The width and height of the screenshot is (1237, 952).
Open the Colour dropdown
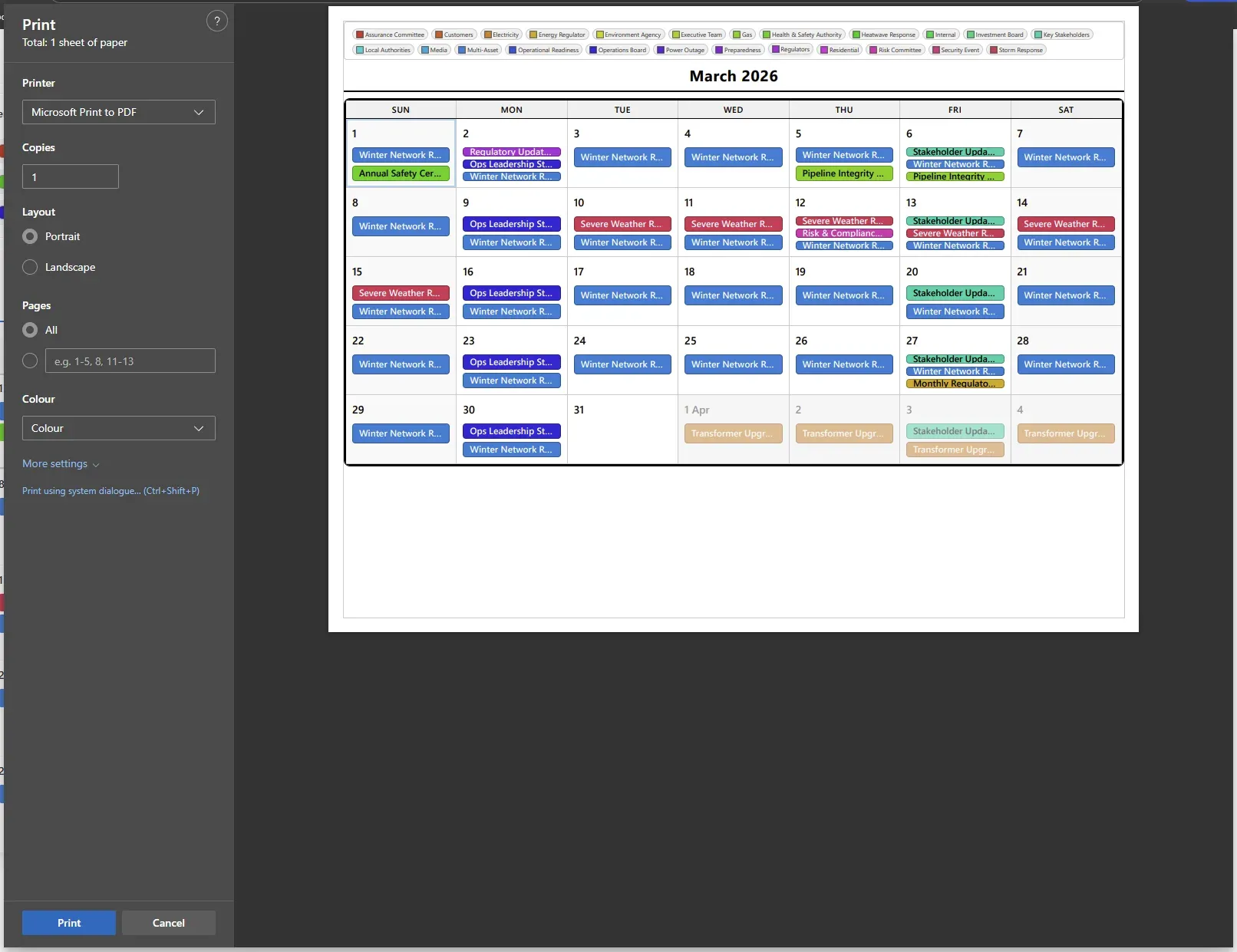click(x=118, y=428)
